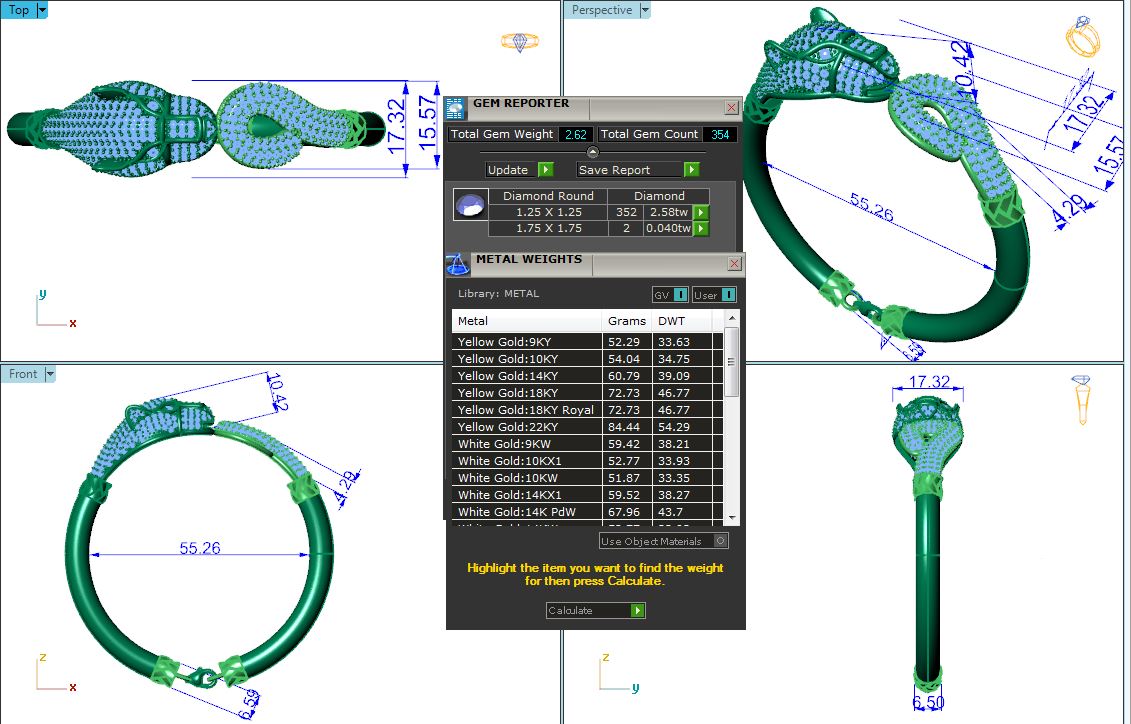Click green arrow for 1.75 X 1.75 diamonds
The width and height of the screenshot is (1131, 724).
point(701,229)
